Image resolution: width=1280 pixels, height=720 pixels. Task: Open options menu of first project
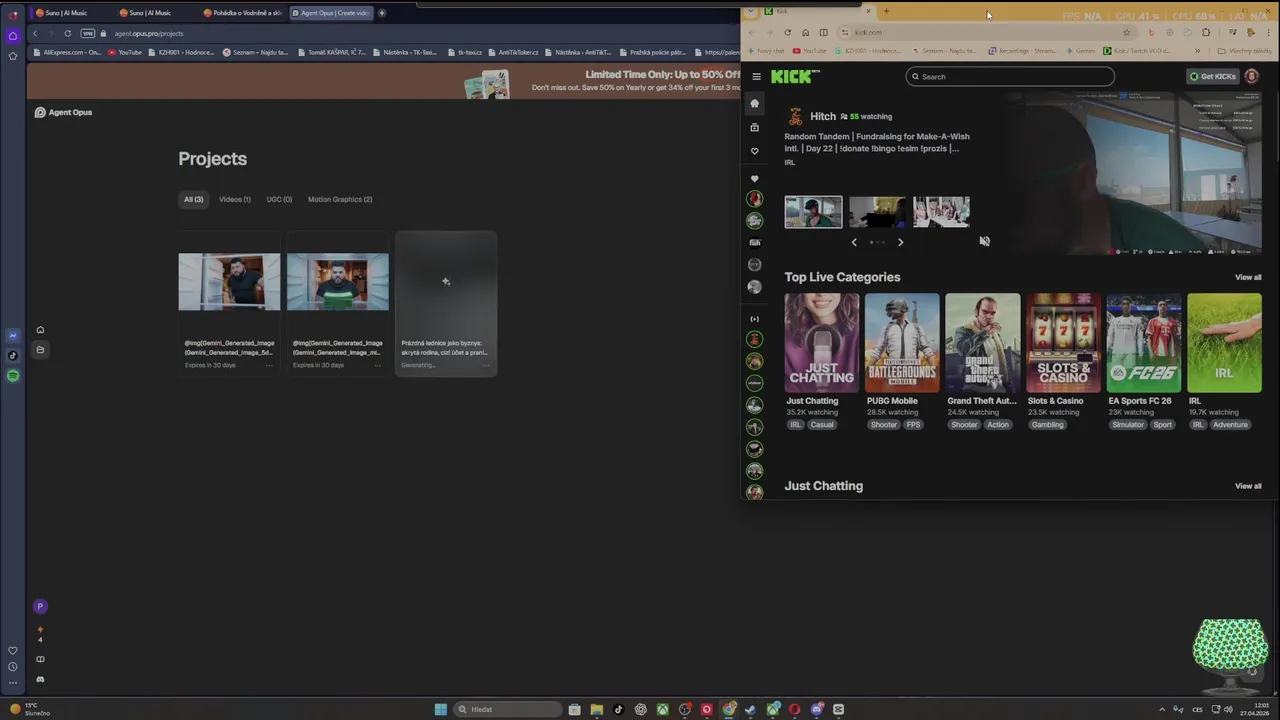pyautogui.click(x=268, y=365)
